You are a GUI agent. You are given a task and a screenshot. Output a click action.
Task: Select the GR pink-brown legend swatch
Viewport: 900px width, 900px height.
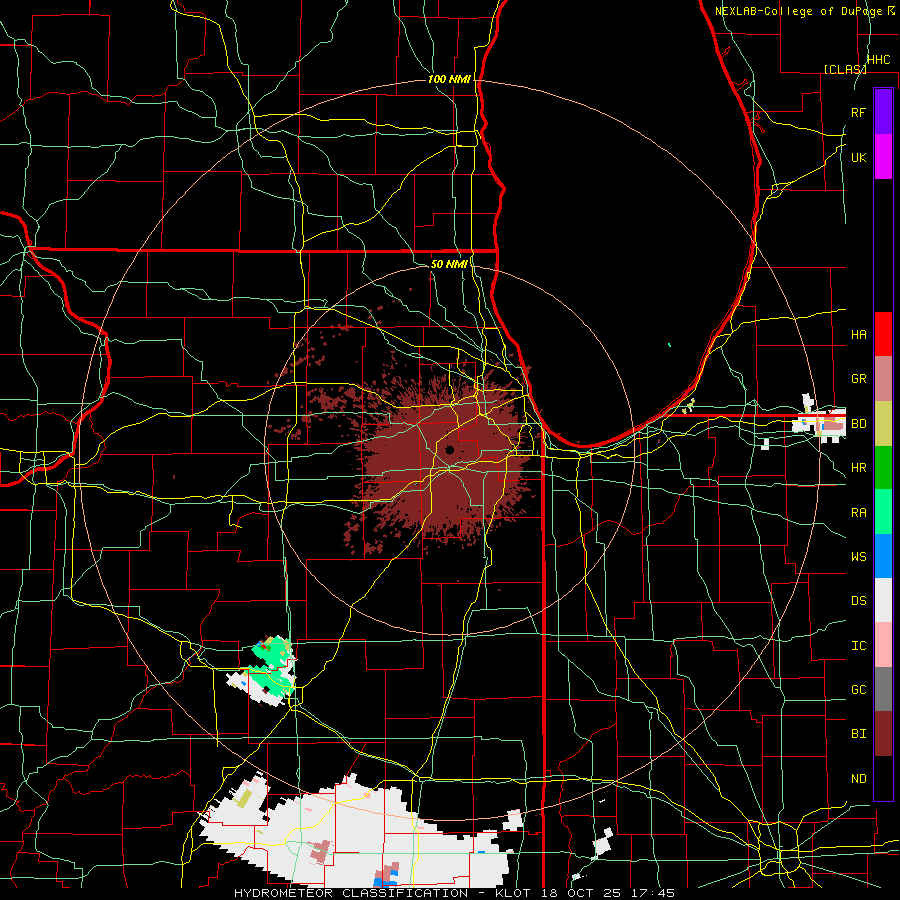coord(883,379)
